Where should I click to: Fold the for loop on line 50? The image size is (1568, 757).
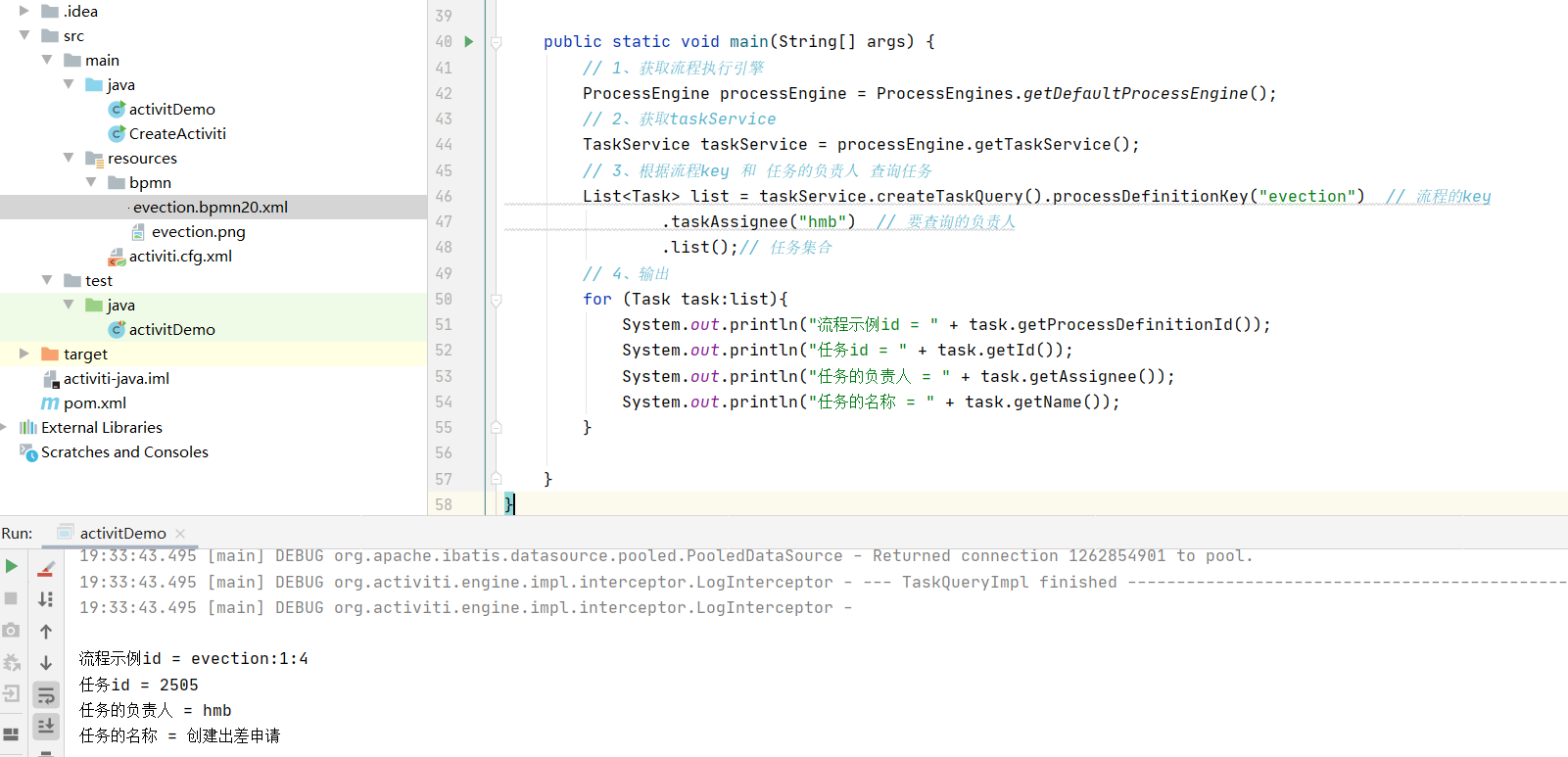(x=497, y=300)
